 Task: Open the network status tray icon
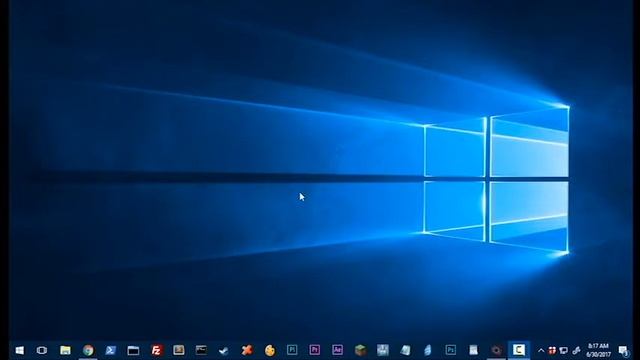click(x=564, y=350)
